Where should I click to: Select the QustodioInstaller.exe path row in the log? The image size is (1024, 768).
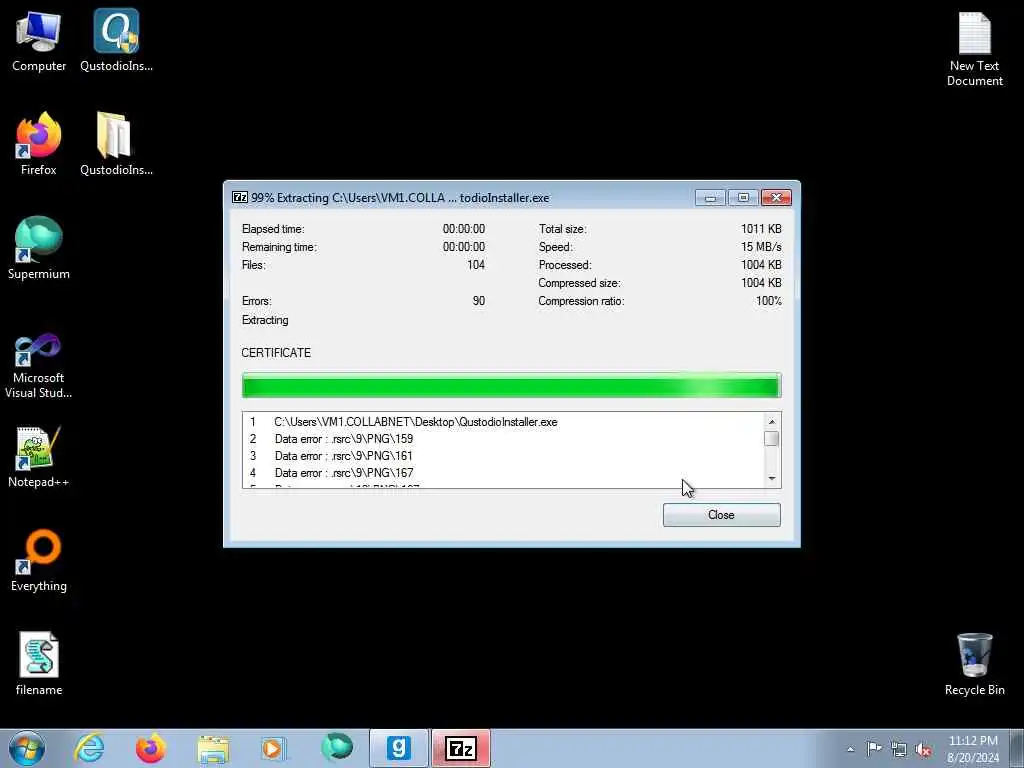tap(503, 422)
